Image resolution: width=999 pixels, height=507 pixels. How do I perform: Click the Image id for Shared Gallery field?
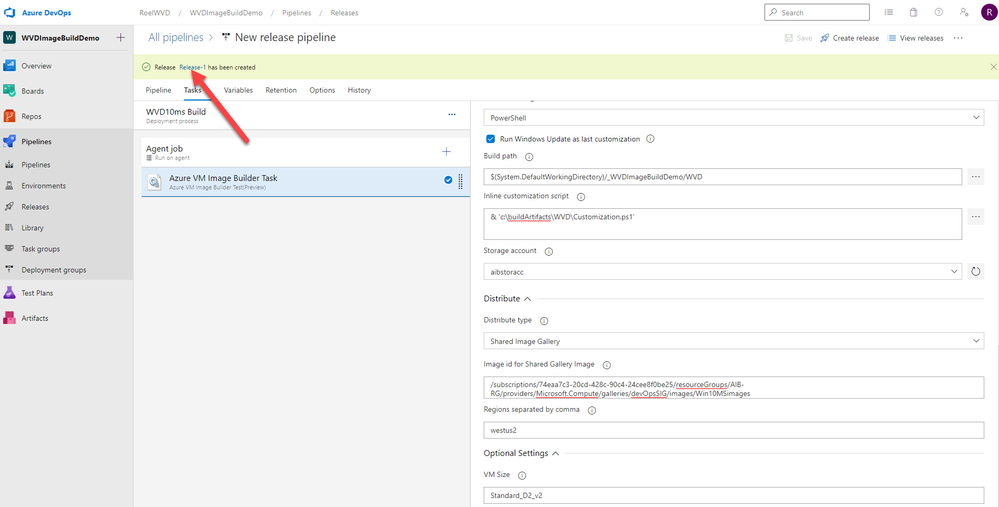(x=733, y=388)
